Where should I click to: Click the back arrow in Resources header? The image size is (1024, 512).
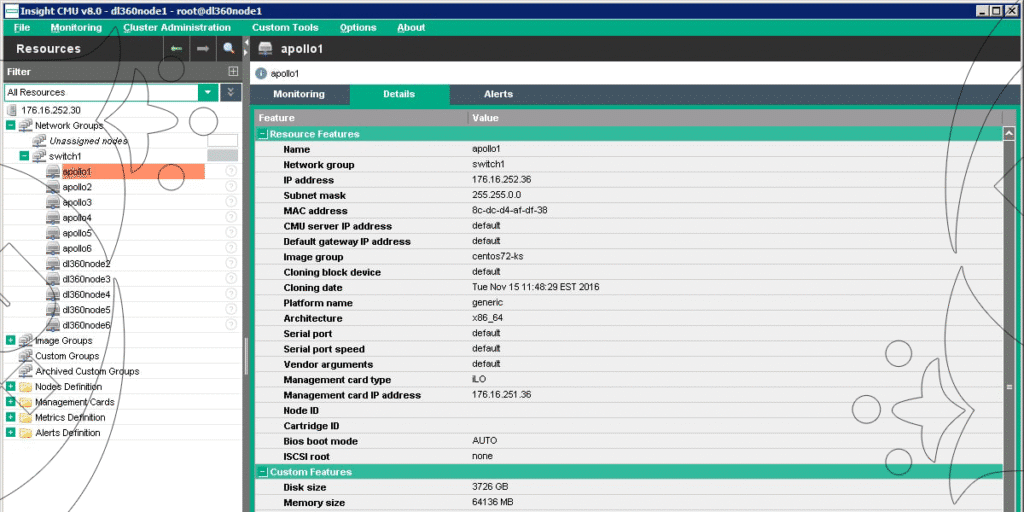[x=176, y=48]
